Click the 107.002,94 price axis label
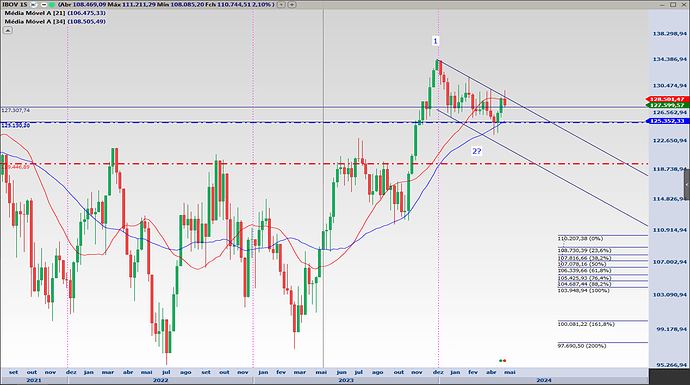 [669, 262]
